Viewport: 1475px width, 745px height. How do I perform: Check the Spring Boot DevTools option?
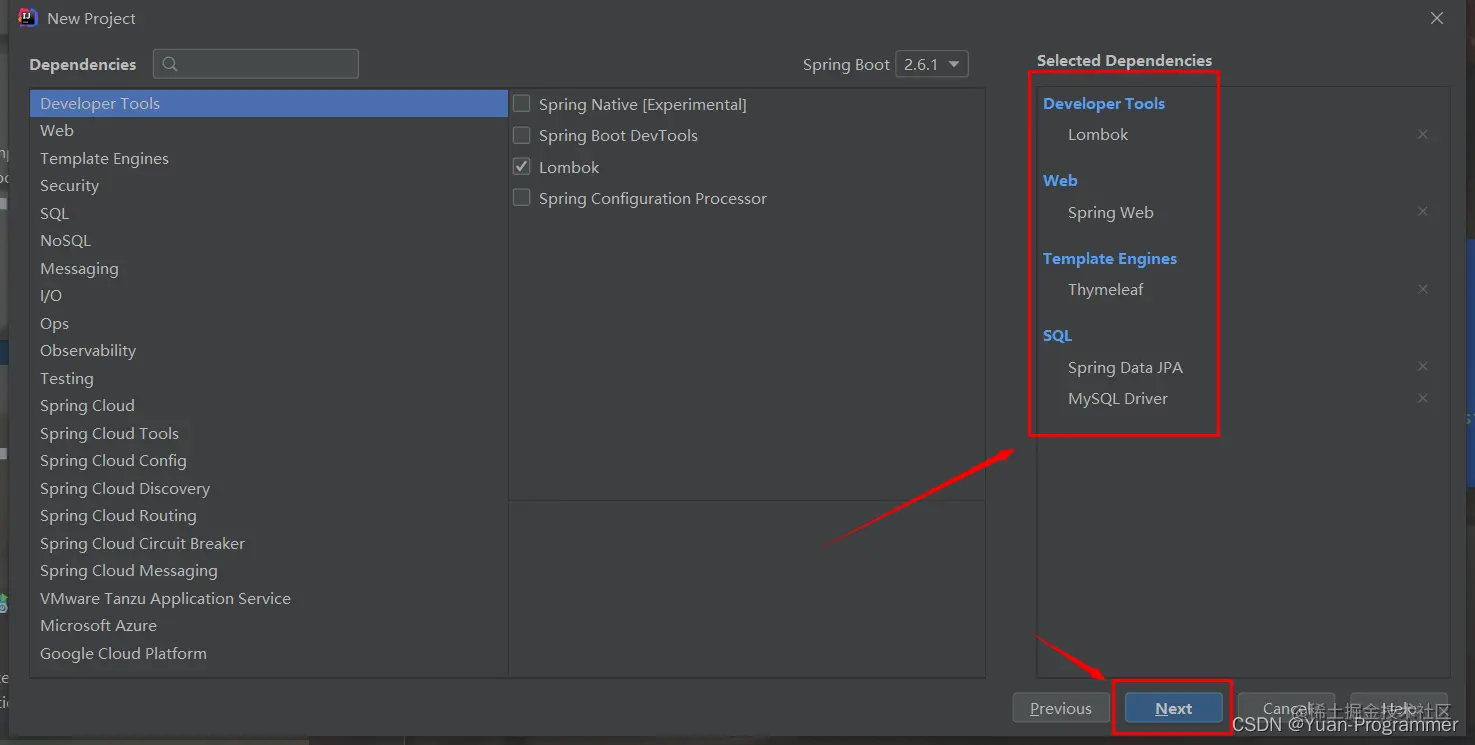coord(522,135)
